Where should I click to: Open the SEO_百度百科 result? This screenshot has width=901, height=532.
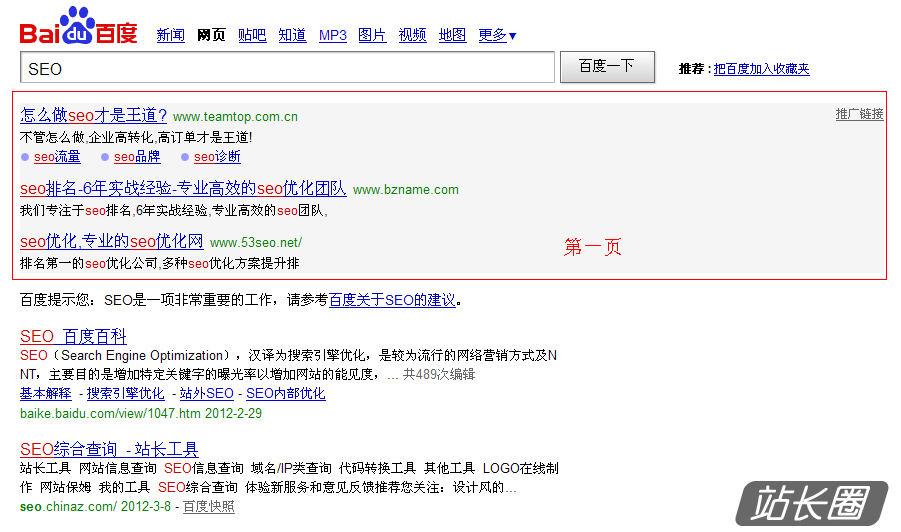point(73,336)
